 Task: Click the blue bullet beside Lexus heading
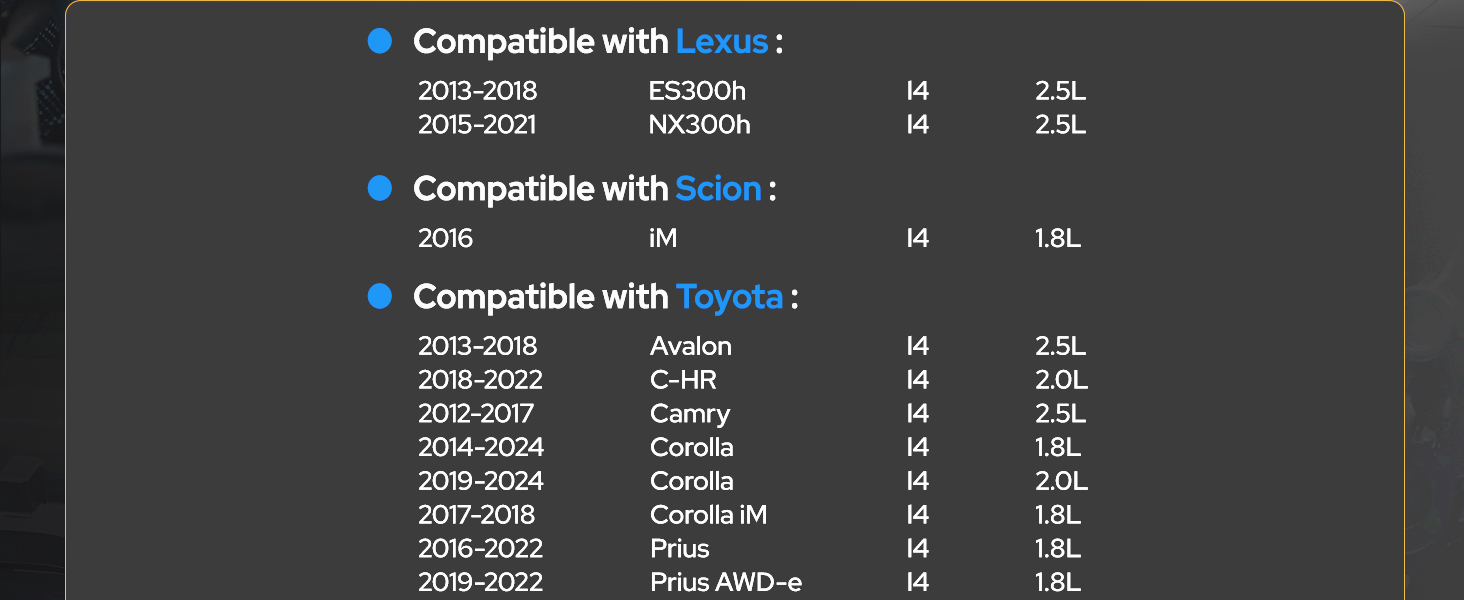(380, 41)
